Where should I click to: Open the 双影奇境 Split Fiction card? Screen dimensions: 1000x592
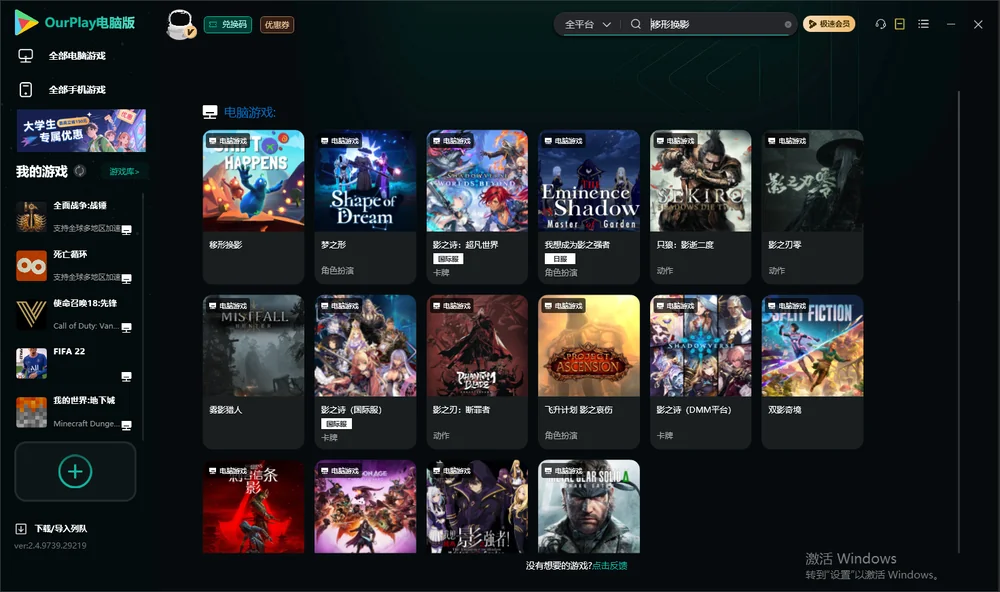pyautogui.click(x=812, y=372)
